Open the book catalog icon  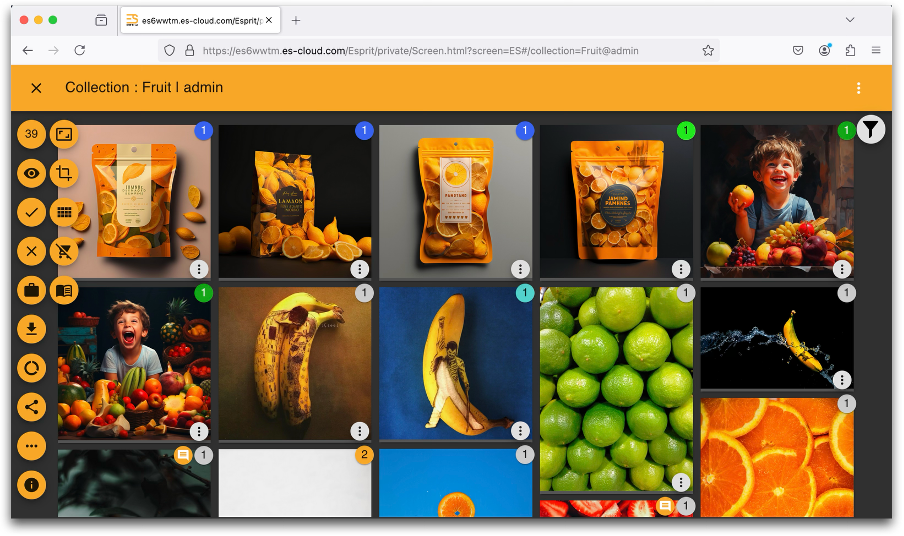coord(64,290)
